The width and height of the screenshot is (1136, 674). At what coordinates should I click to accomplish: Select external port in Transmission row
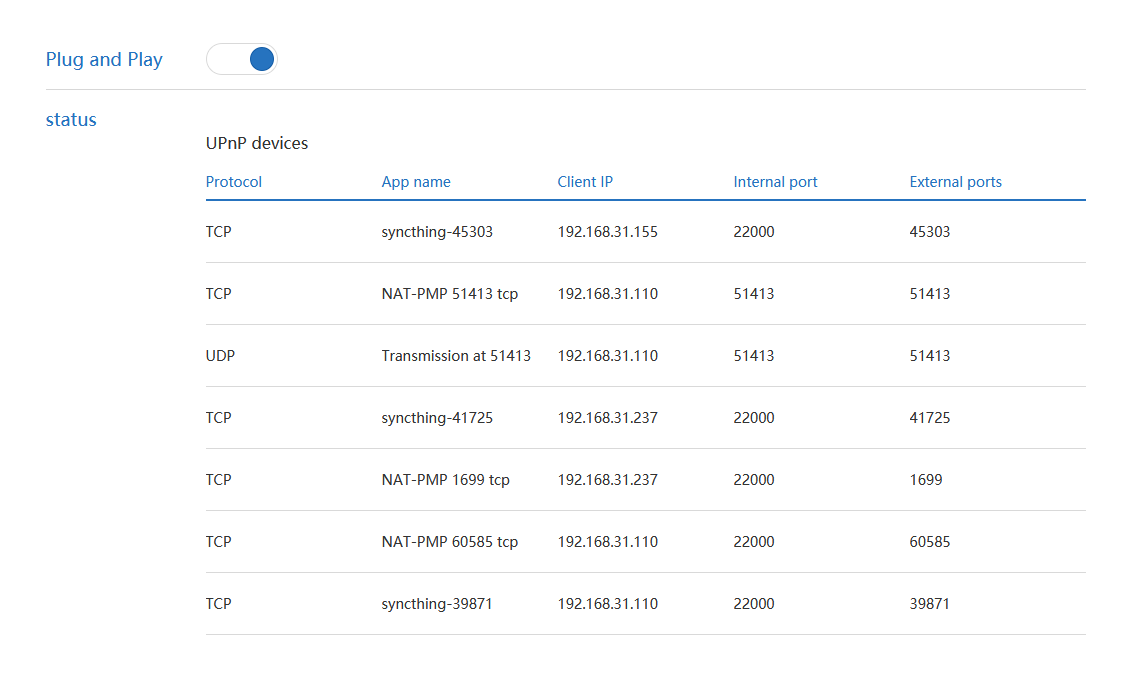click(x=930, y=356)
